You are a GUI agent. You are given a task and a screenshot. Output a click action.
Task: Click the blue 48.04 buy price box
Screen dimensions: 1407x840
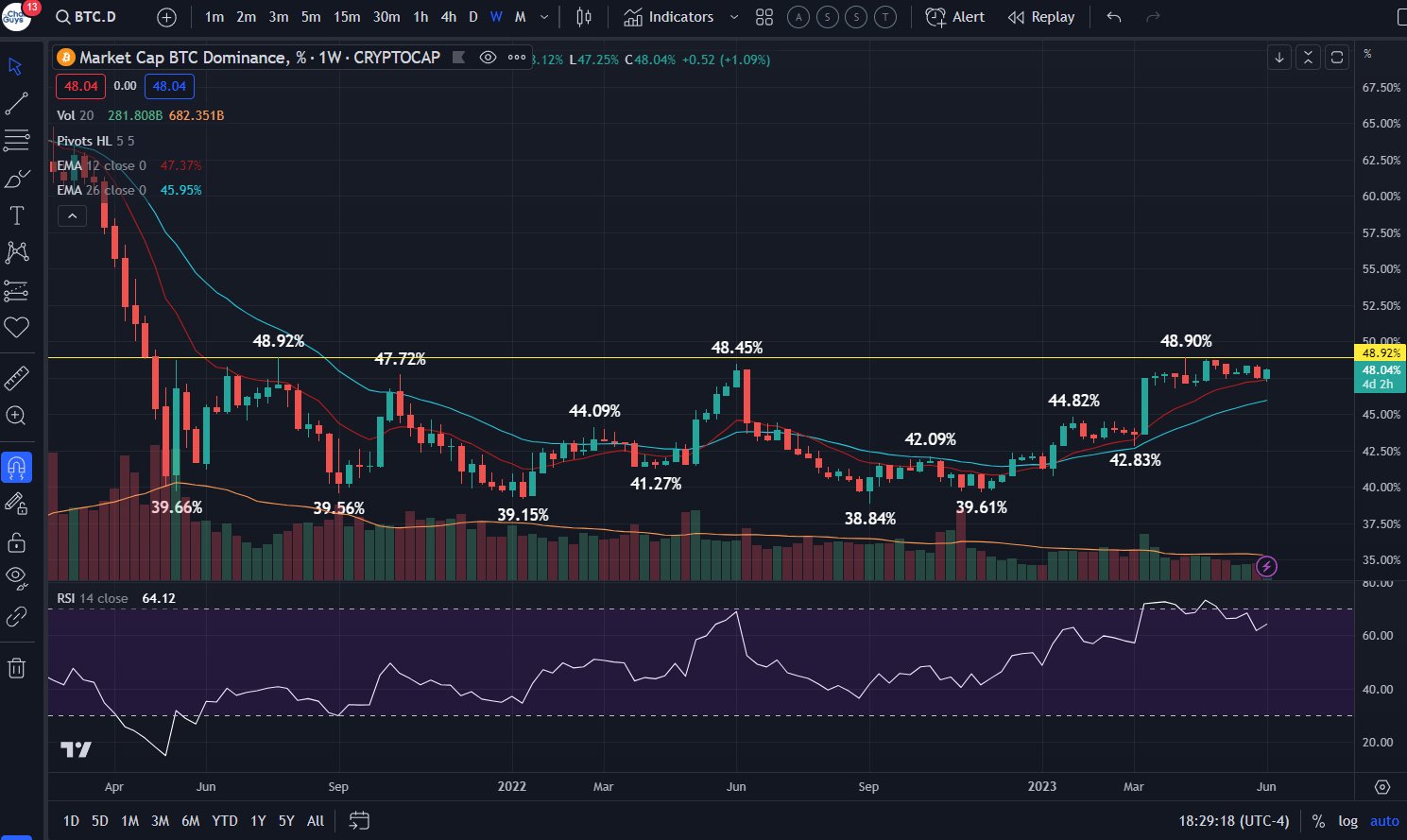coord(169,86)
